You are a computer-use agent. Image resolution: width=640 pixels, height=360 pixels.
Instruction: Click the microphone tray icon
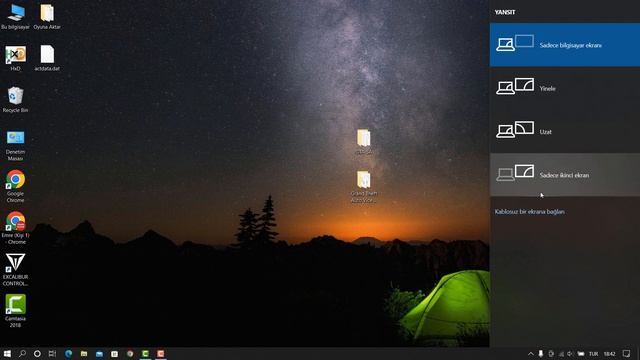pyautogui.click(x=541, y=354)
